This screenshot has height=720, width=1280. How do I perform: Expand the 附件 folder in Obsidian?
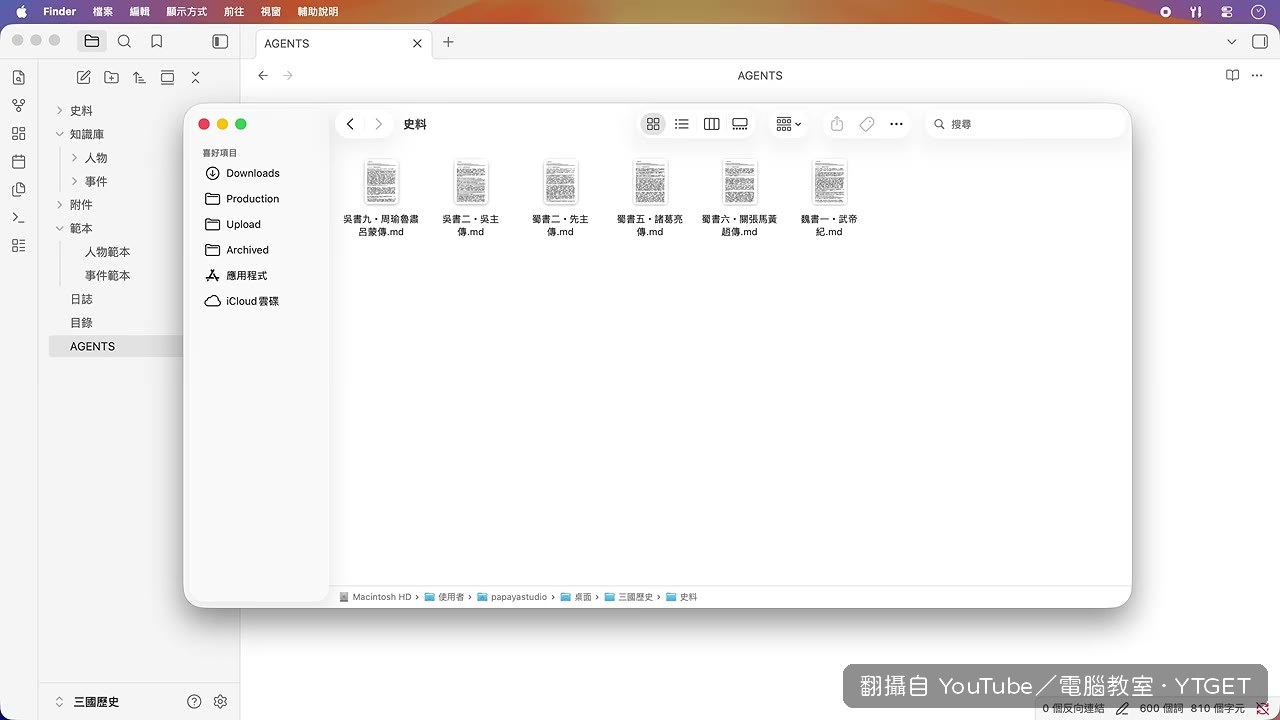(x=59, y=205)
